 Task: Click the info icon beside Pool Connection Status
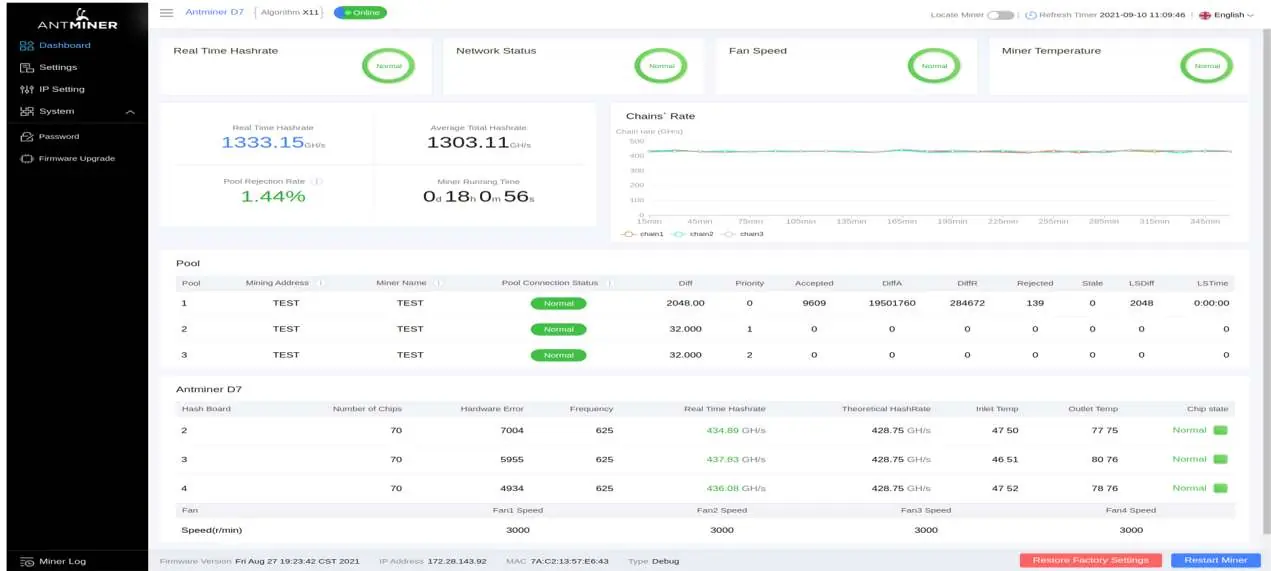coord(608,283)
